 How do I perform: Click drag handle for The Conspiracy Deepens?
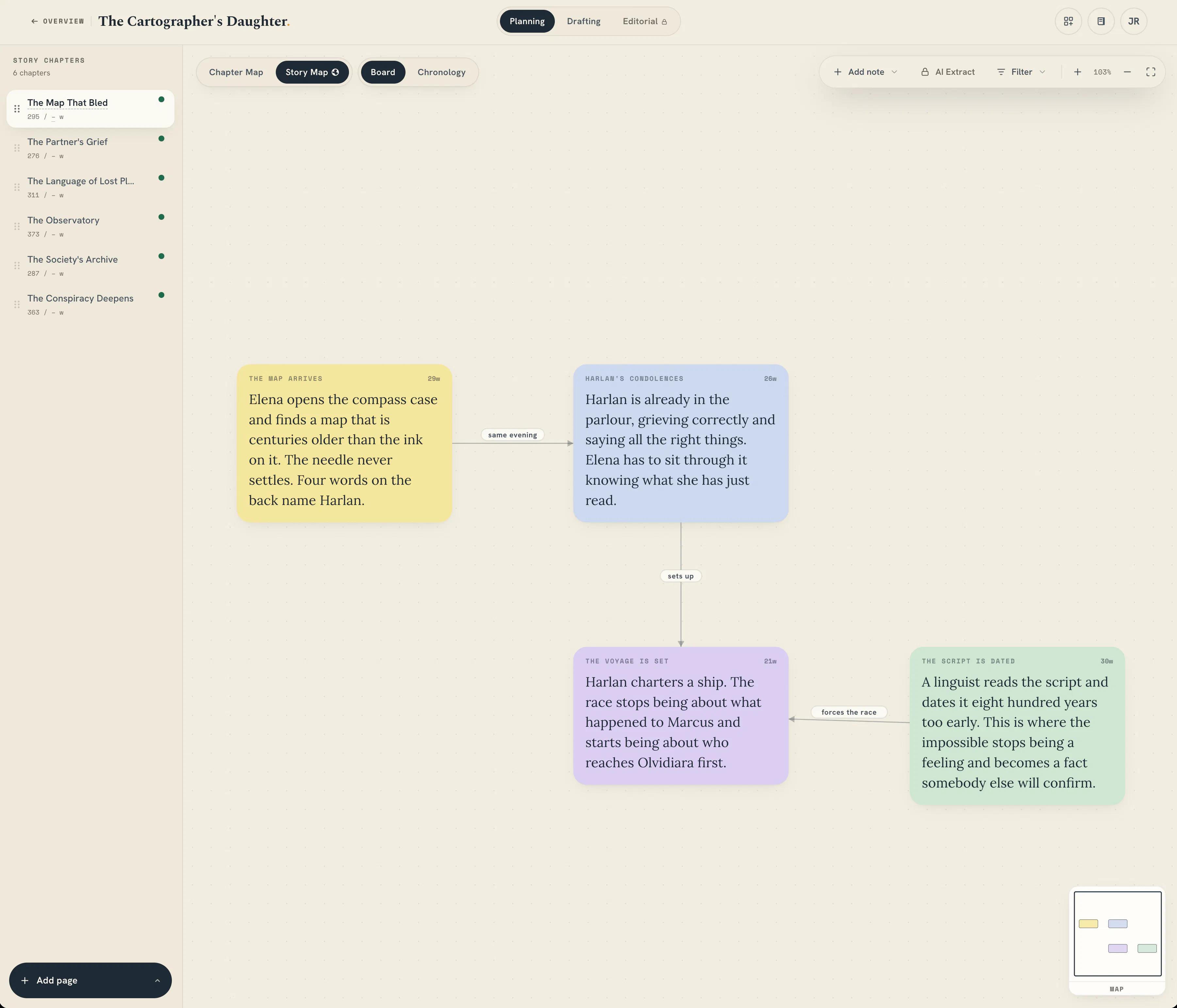pyautogui.click(x=17, y=304)
